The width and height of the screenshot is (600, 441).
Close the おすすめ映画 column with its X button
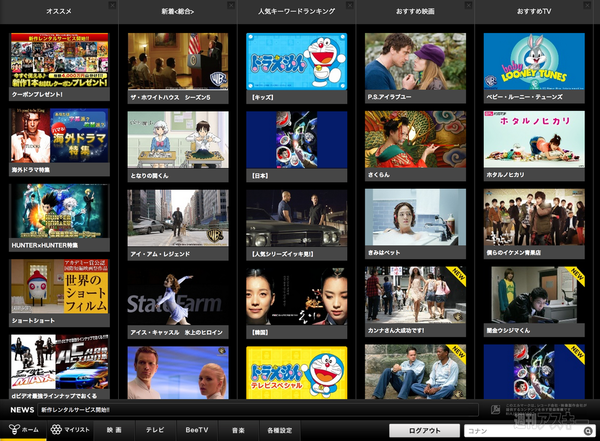tap(468, 5)
